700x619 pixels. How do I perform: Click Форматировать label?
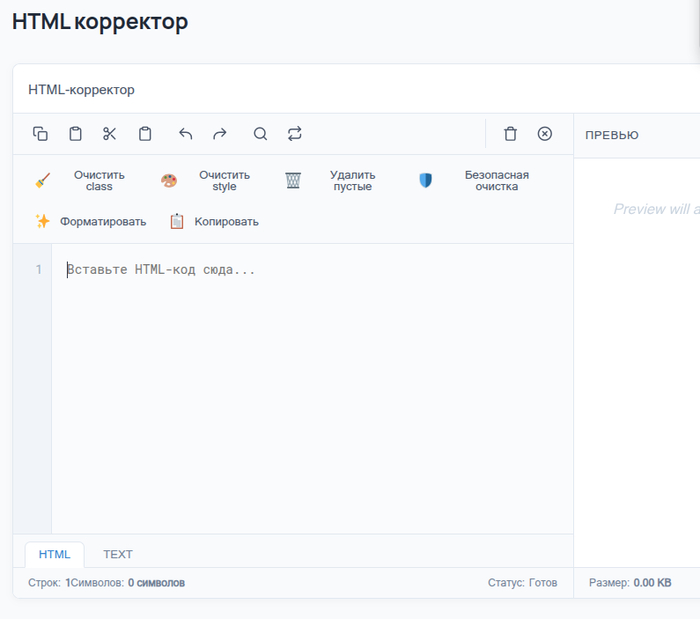[x=103, y=222]
